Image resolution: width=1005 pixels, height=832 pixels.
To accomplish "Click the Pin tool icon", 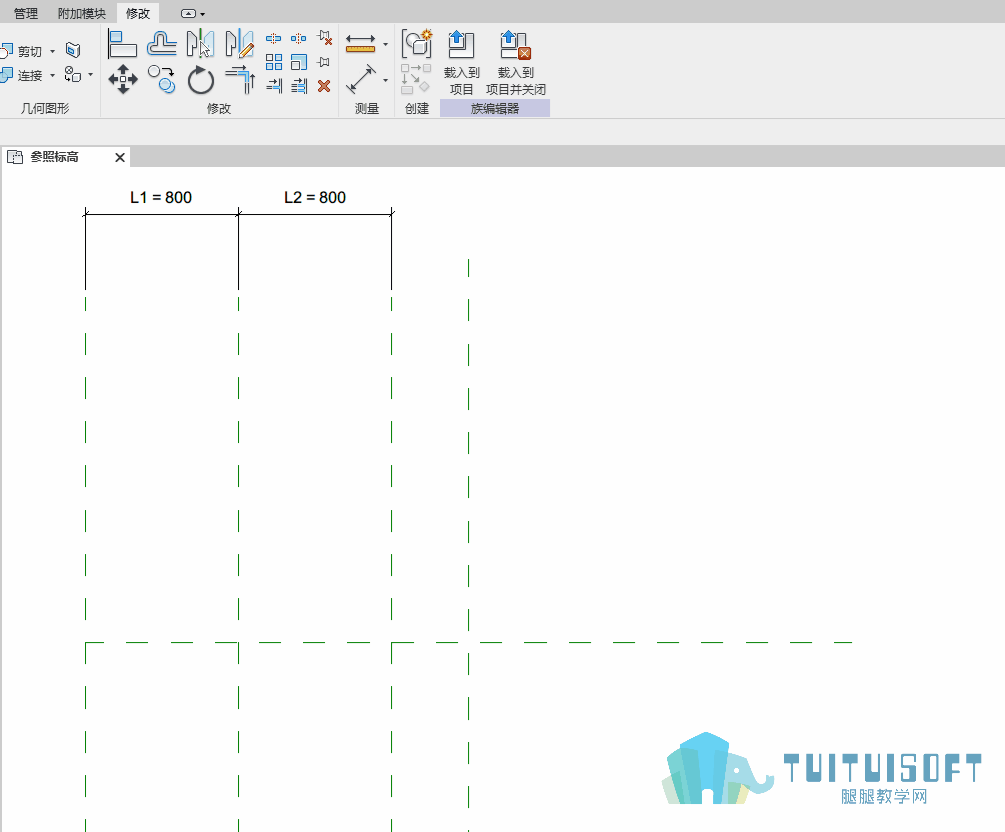I will click(x=324, y=62).
